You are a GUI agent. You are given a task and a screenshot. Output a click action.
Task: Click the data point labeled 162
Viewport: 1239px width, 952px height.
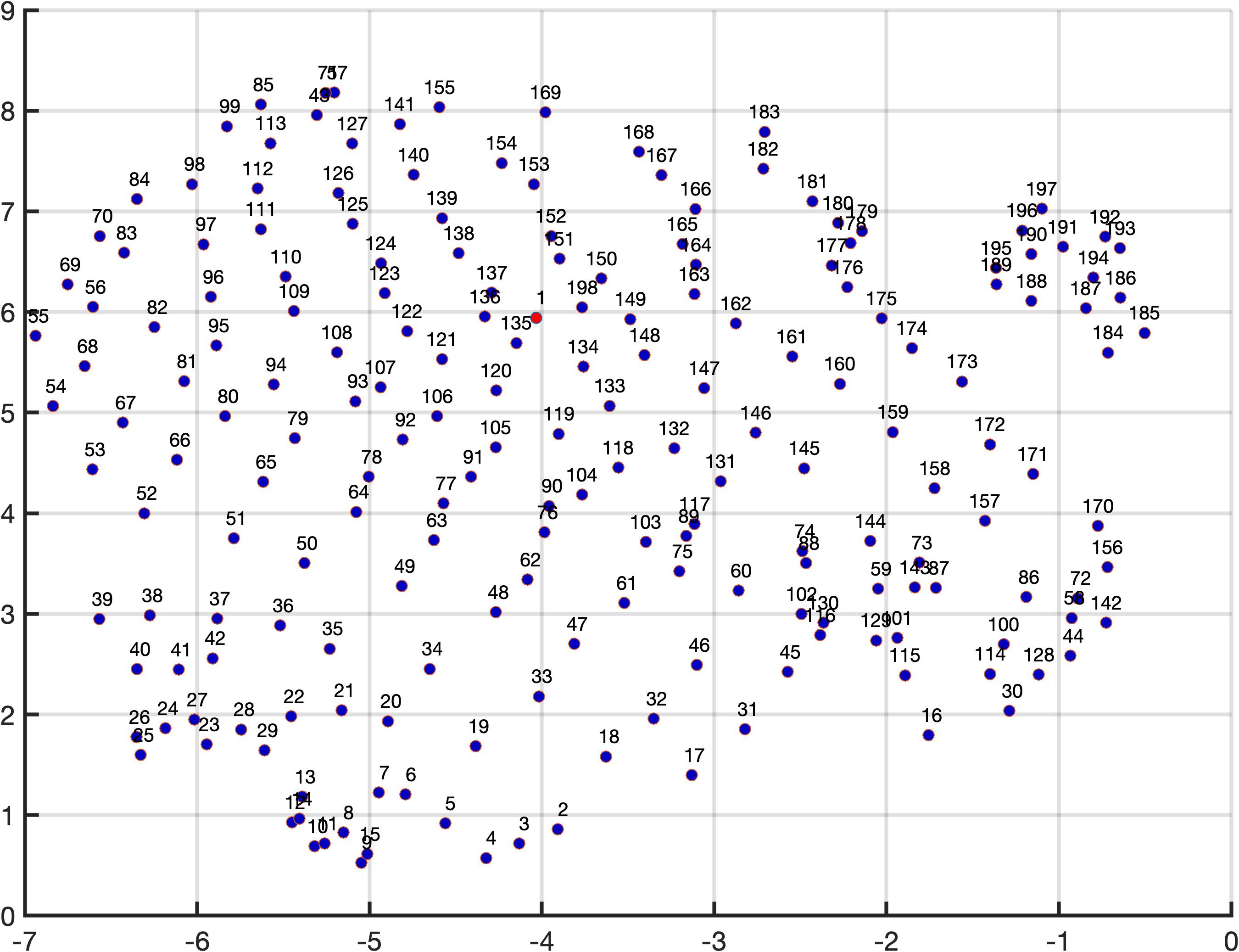(736, 324)
